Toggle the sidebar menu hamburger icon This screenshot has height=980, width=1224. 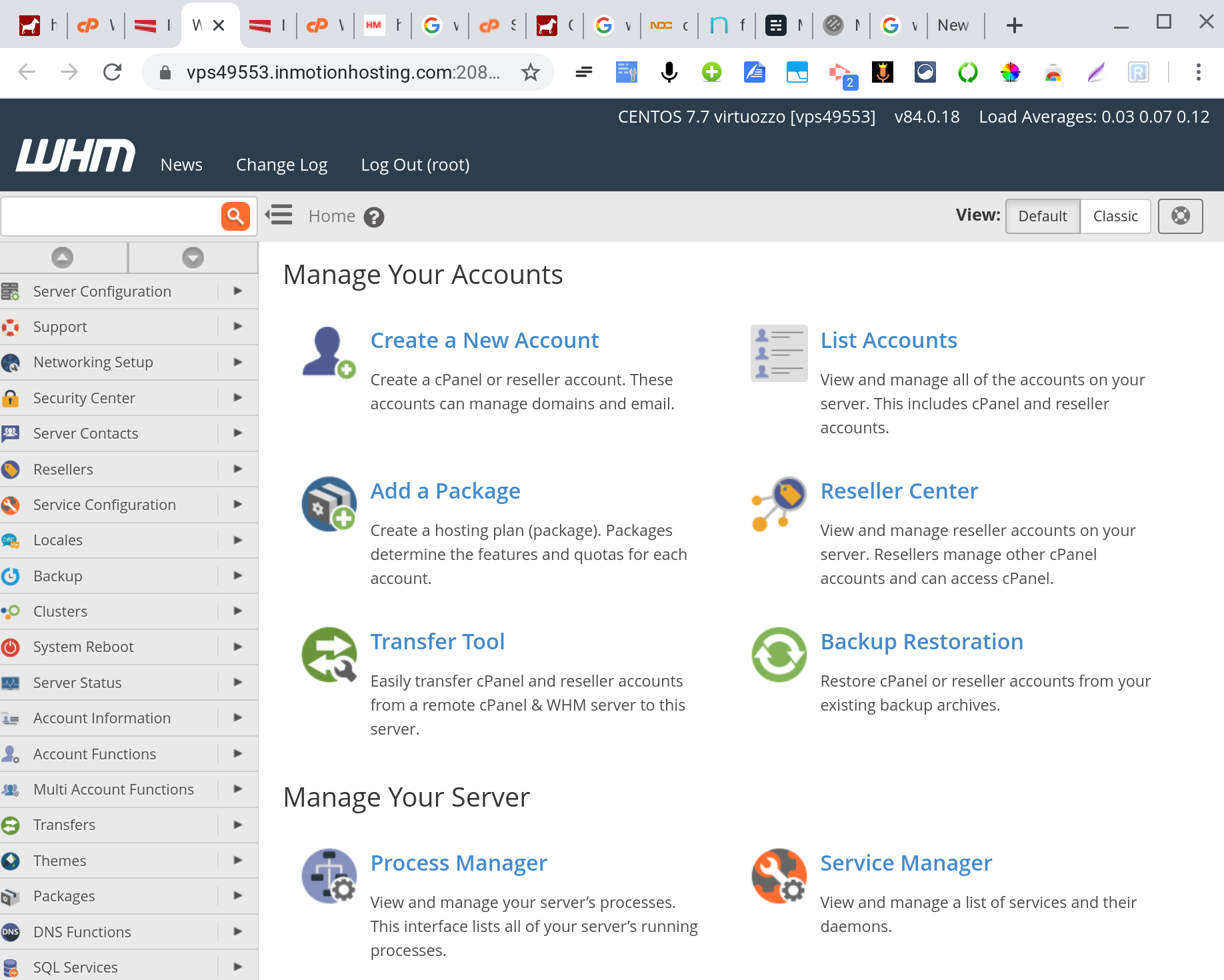point(279,215)
